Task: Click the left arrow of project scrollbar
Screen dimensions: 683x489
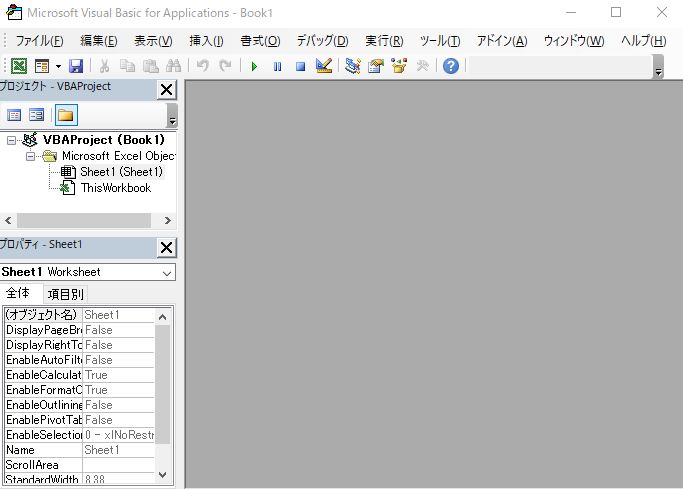Action: pyautogui.click(x=8, y=221)
